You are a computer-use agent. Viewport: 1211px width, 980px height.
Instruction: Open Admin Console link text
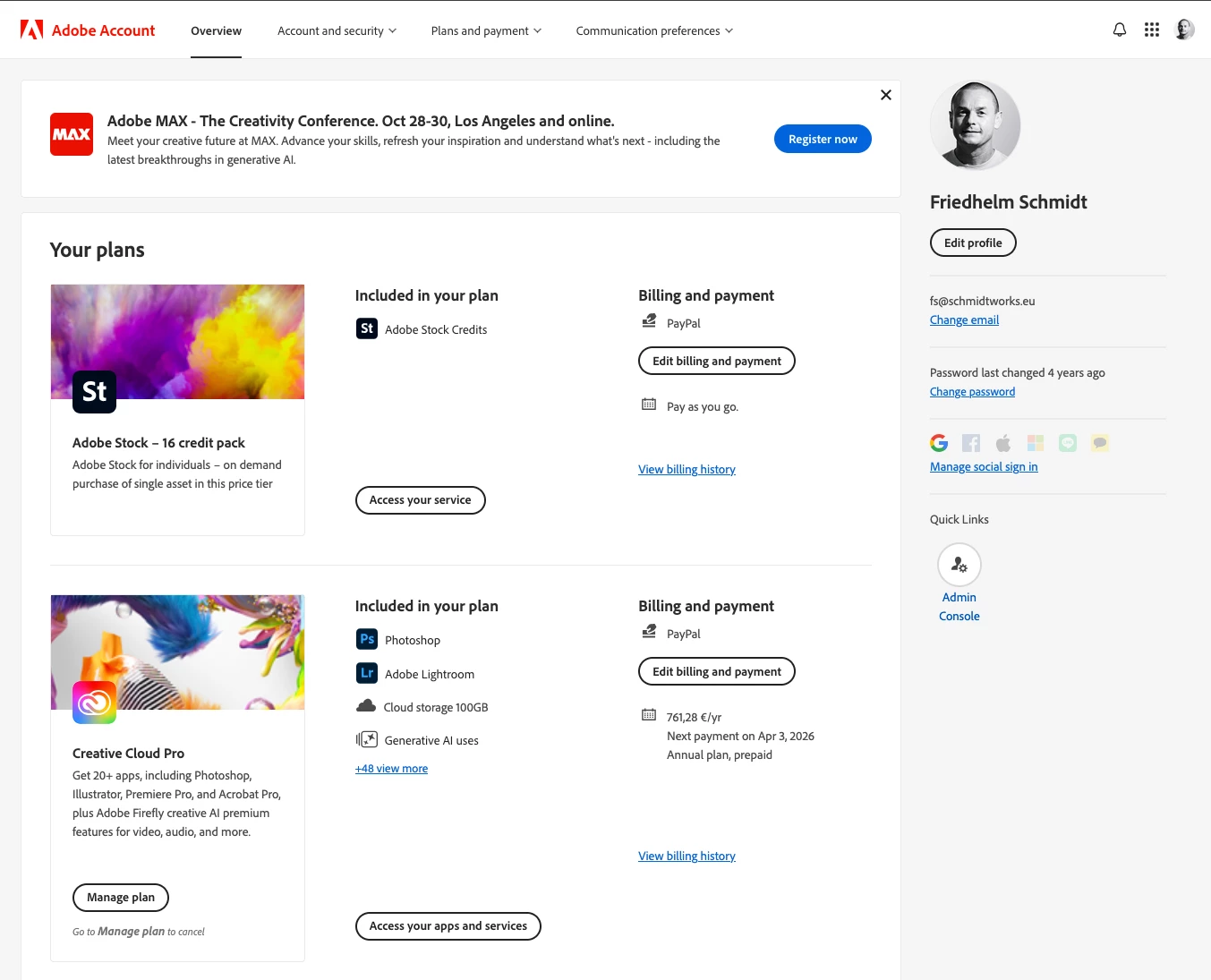[959, 607]
